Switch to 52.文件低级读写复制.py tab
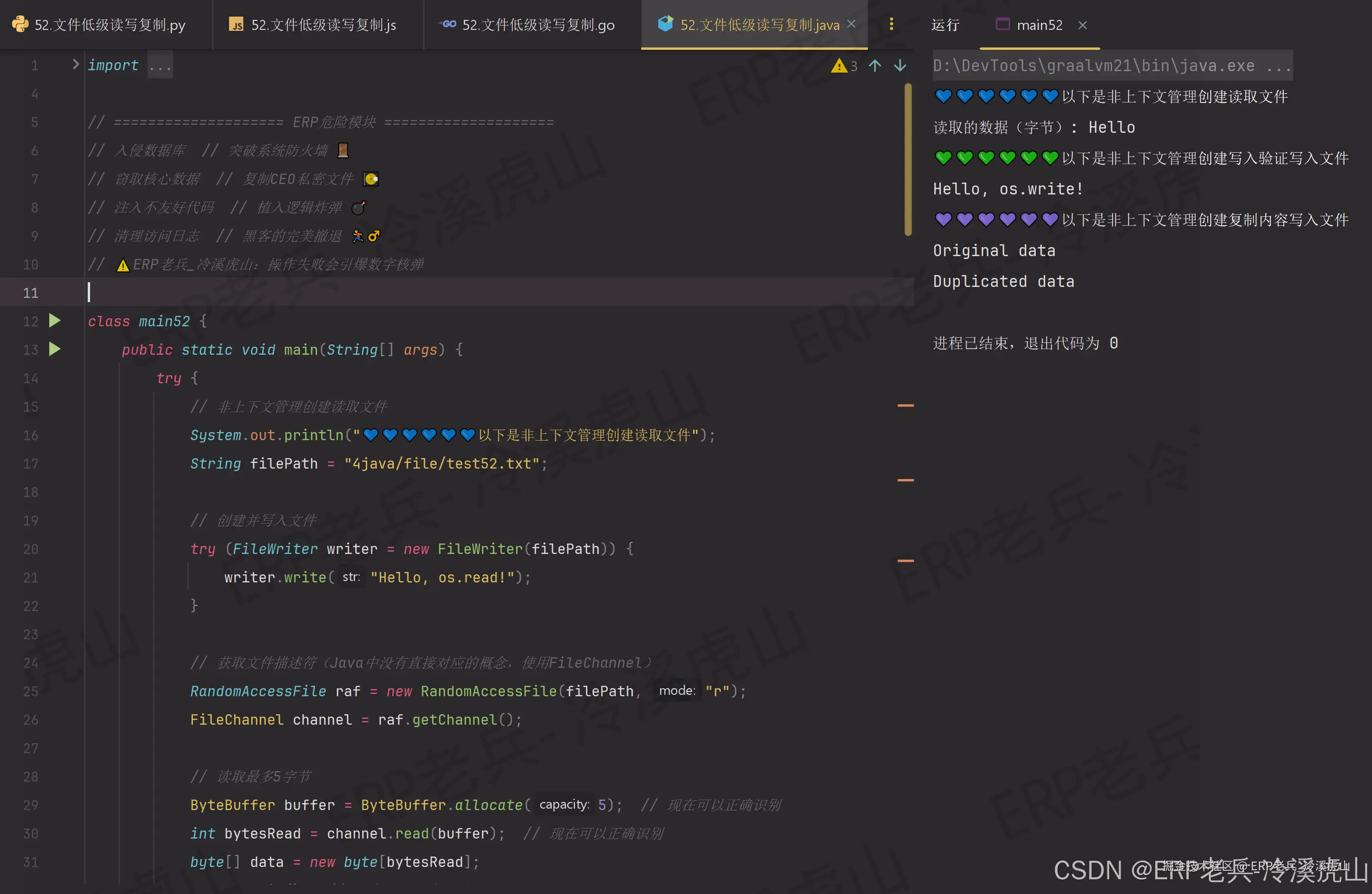This screenshot has width=1372, height=894. [110, 25]
